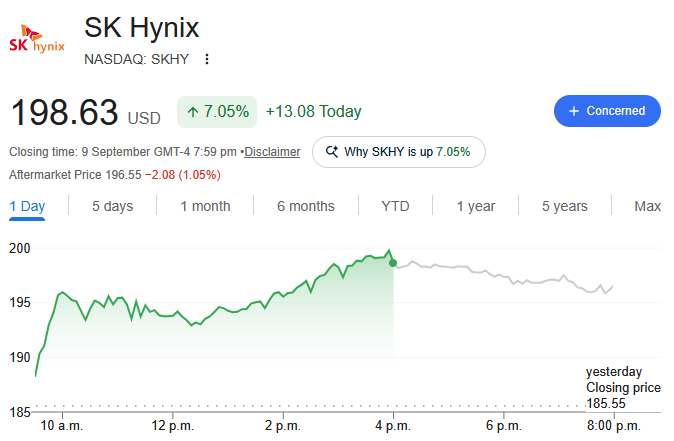Click the +13.08 Today change text
674x441 pixels.
[x=314, y=112]
